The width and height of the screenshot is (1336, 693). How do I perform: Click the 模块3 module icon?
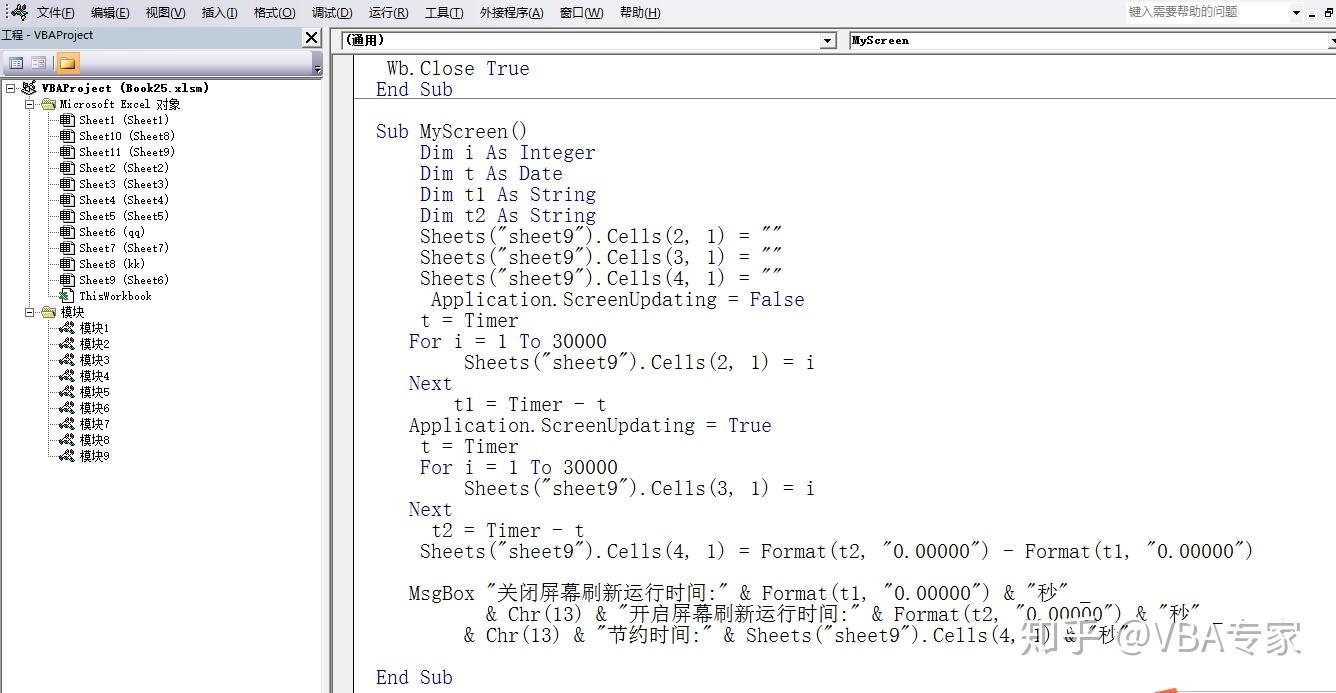pyautogui.click(x=67, y=360)
